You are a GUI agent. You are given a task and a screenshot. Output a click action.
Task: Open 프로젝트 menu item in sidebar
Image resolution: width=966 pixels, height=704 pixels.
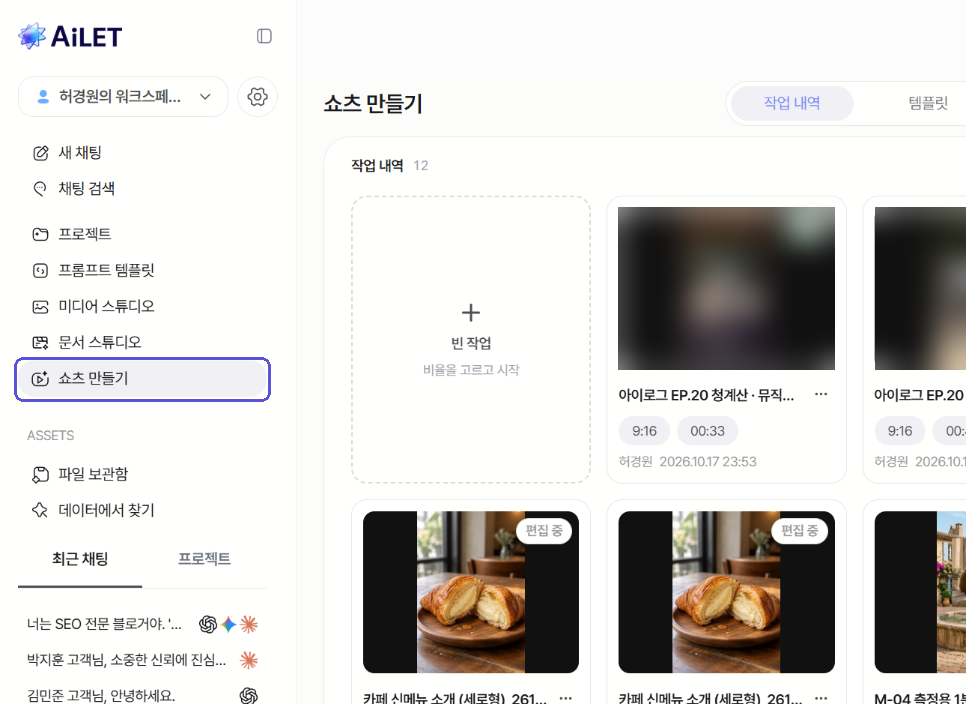[142, 234]
